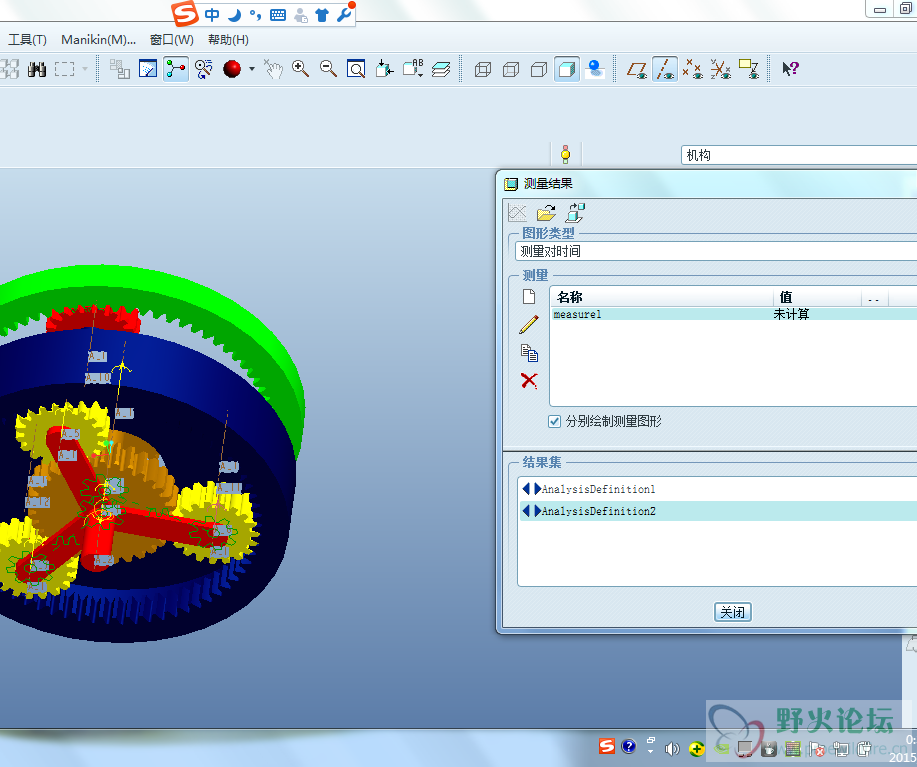Click the 关闭 button
This screenshot has width=917, height=767.
click(x=732, y=612)
